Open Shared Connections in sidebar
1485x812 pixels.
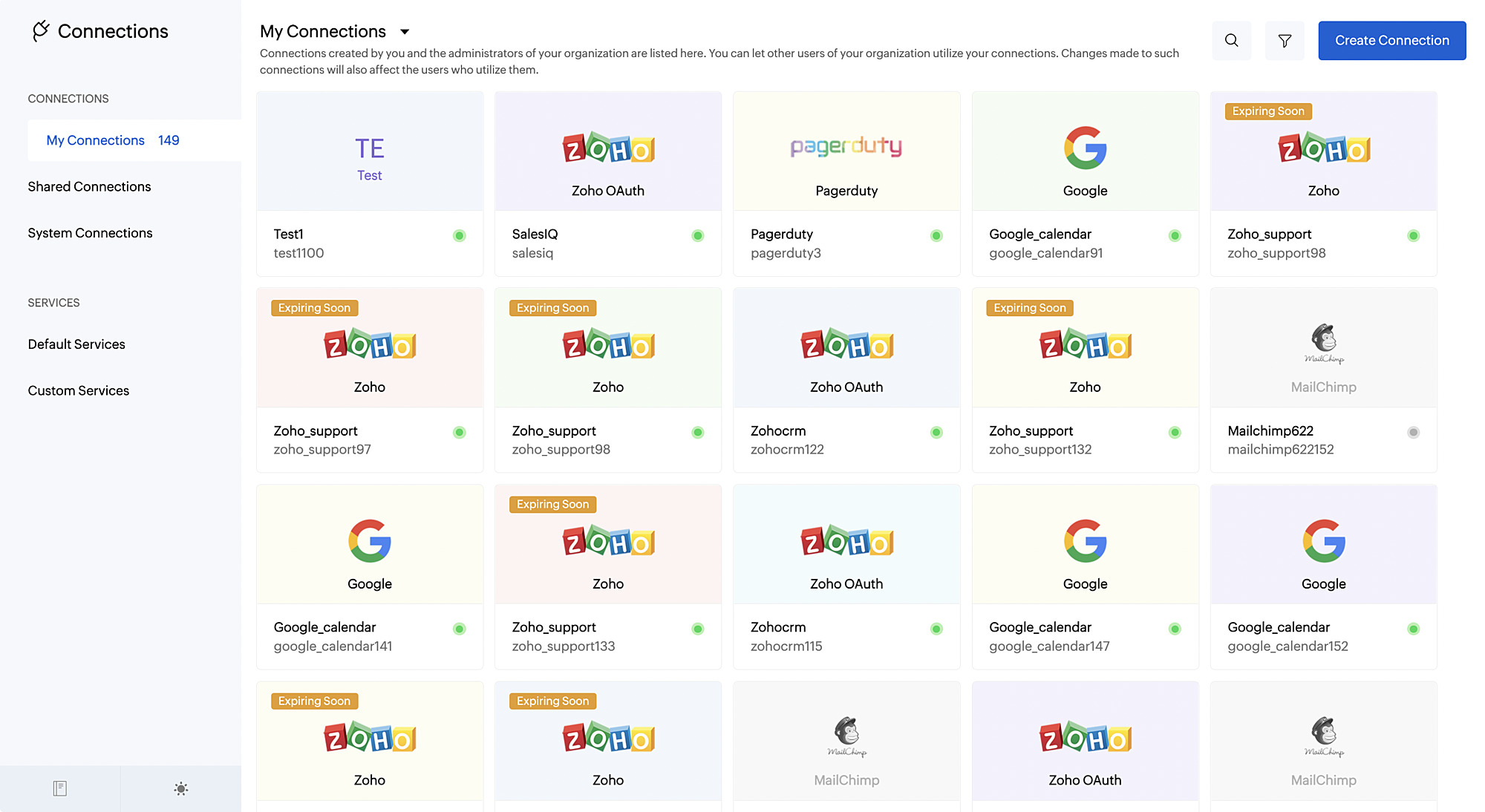click(x=89, y=187)
